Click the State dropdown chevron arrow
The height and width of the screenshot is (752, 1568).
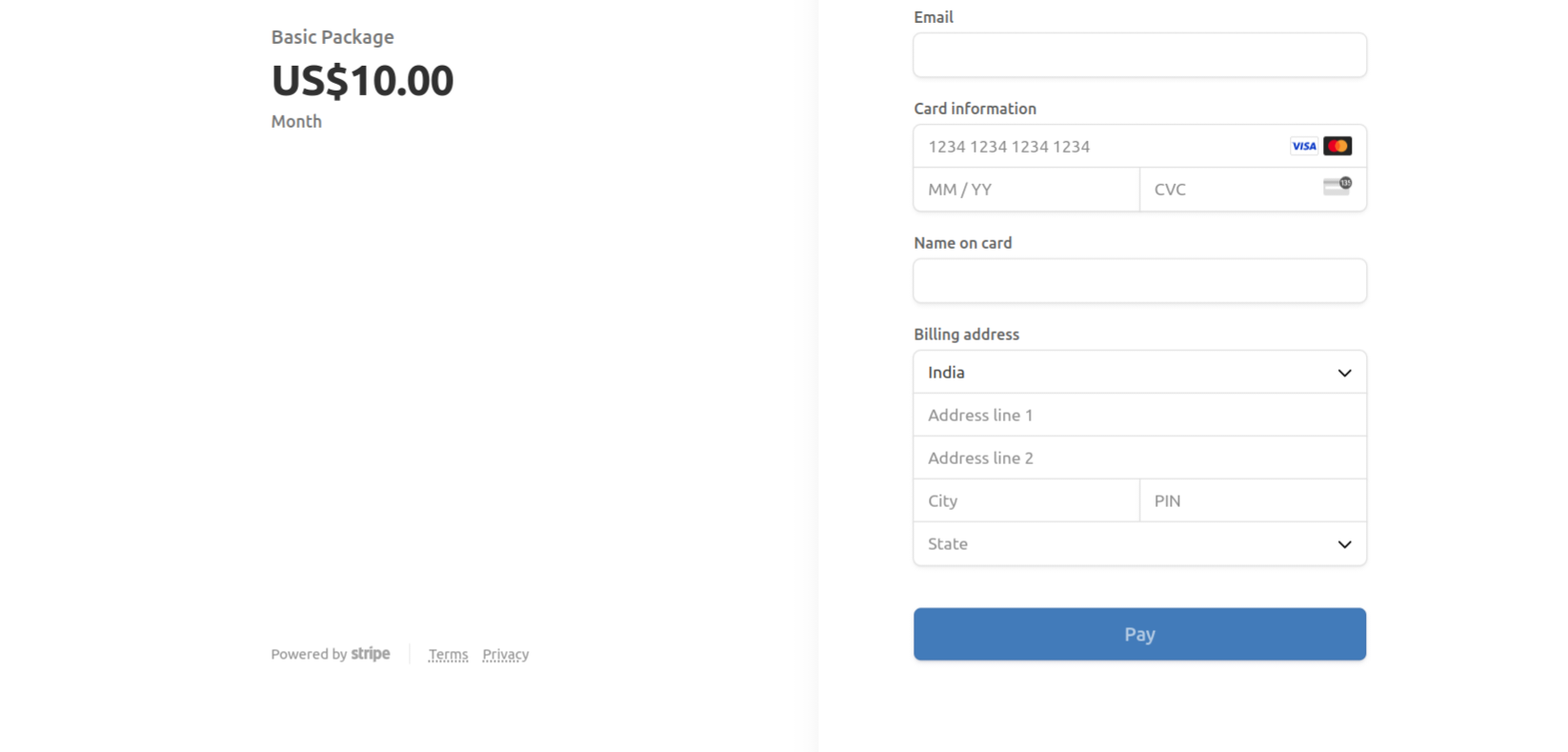click(1344, 544)
